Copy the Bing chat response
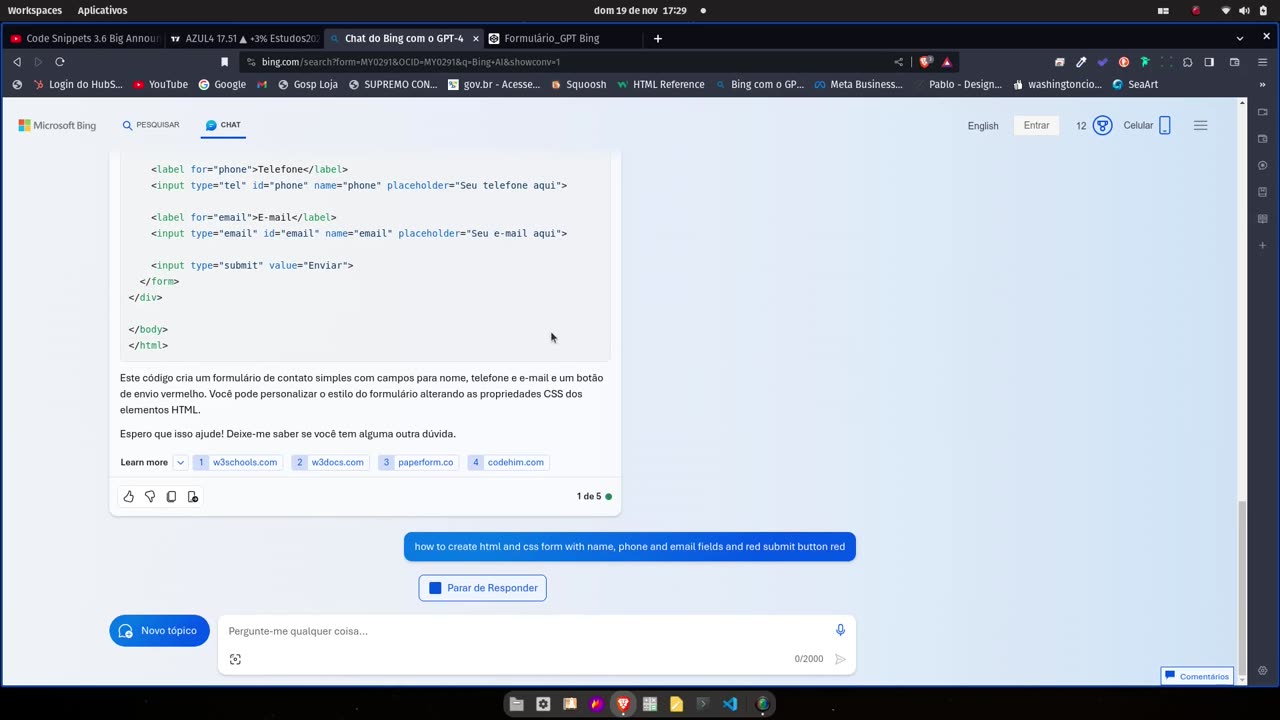This screenshot has height=720, width=1280. pyautogui.click(x=171, y=497)
